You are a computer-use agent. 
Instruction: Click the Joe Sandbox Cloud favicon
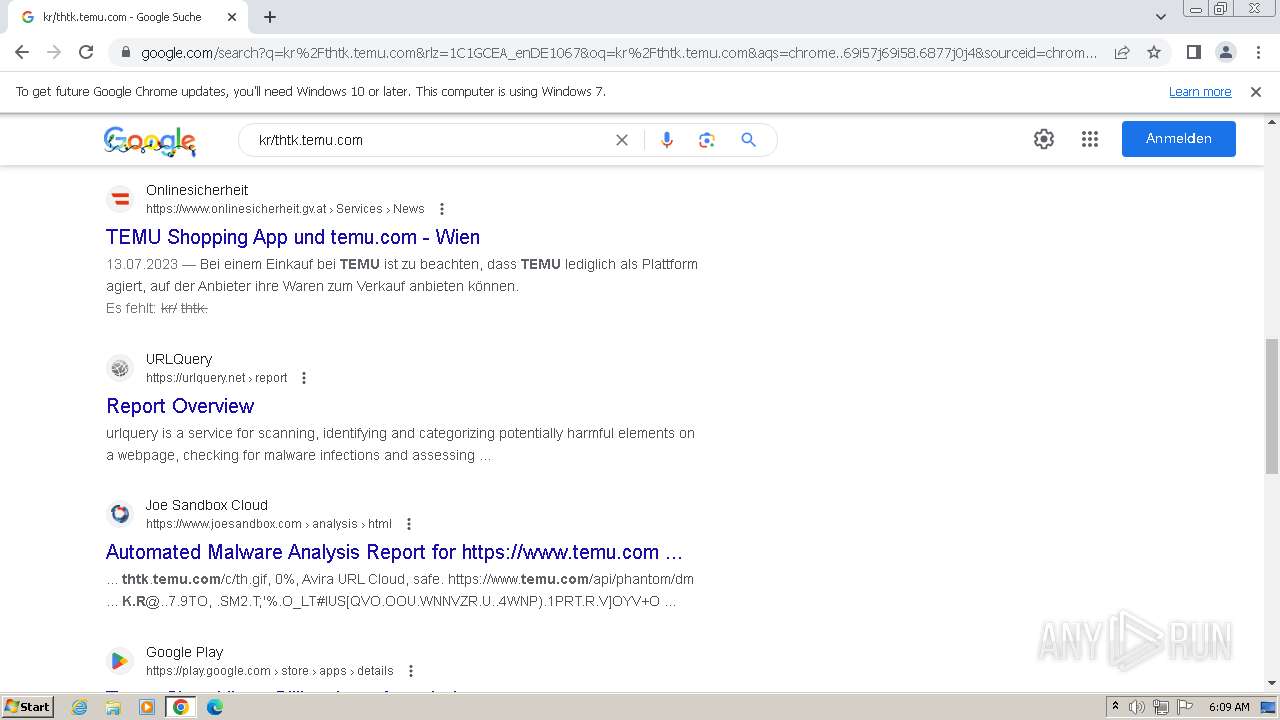120,514
